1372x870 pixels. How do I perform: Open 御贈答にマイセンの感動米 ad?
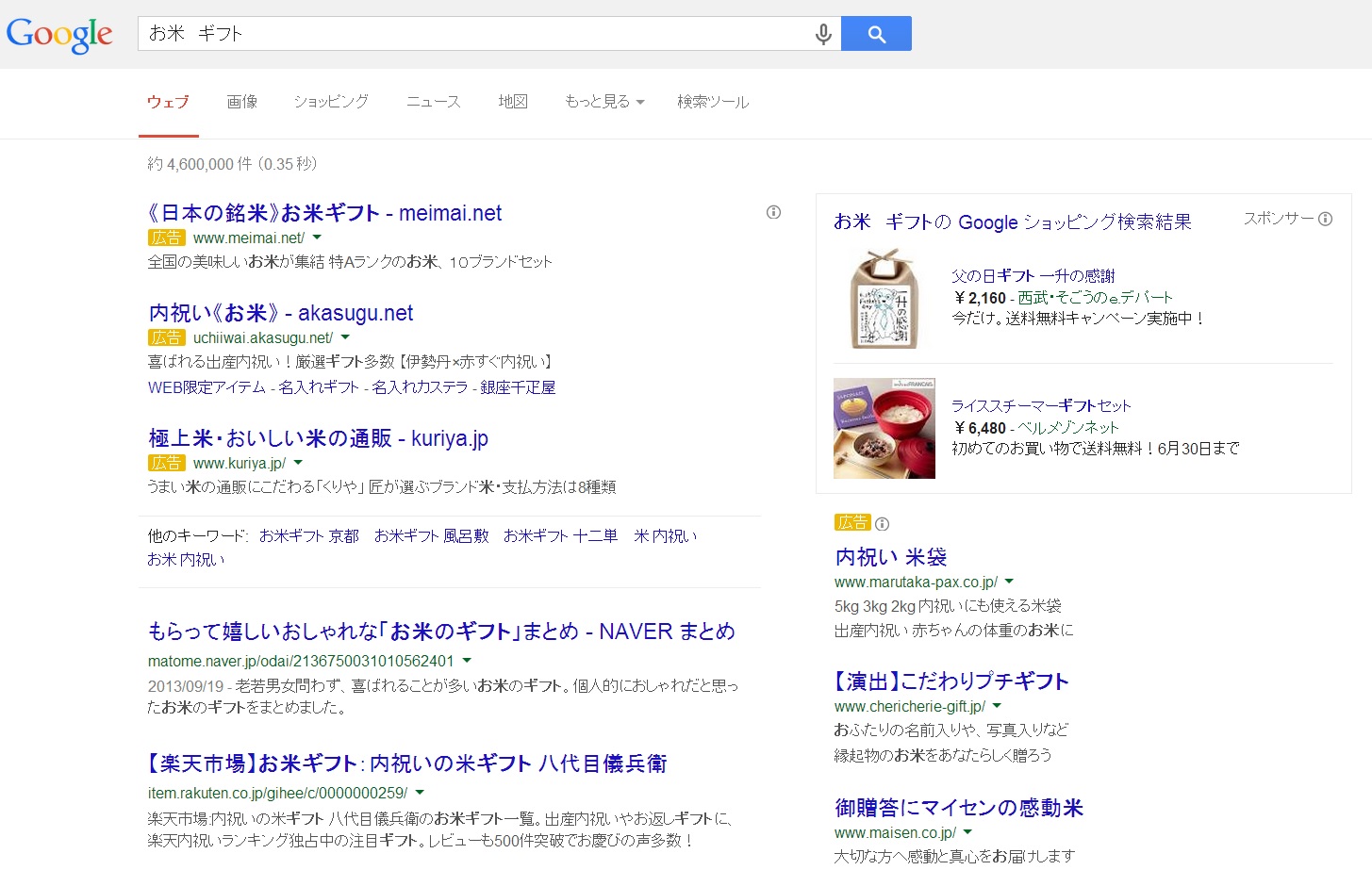pos(959,808)
